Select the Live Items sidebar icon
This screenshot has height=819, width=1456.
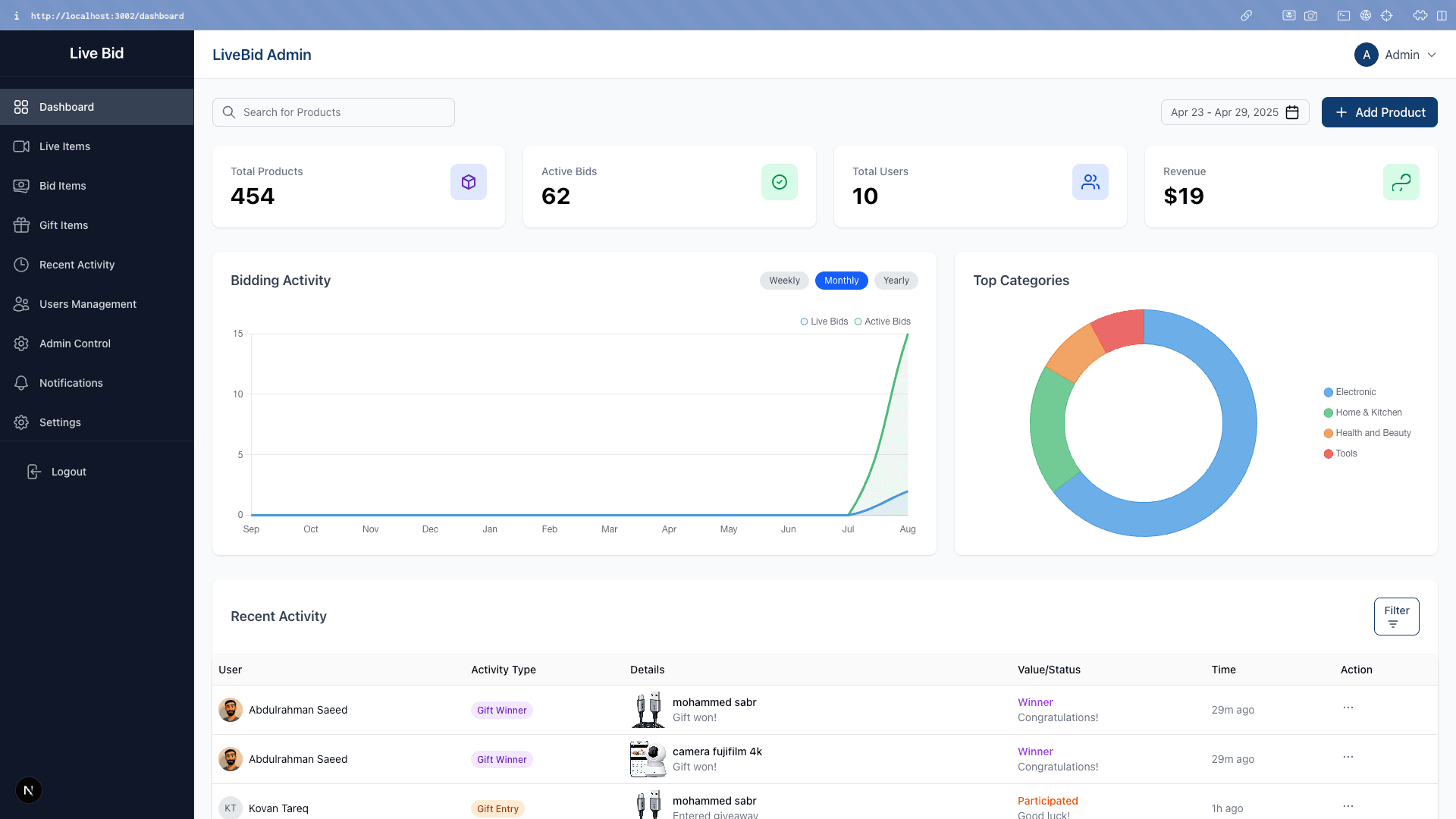(22, 146)
